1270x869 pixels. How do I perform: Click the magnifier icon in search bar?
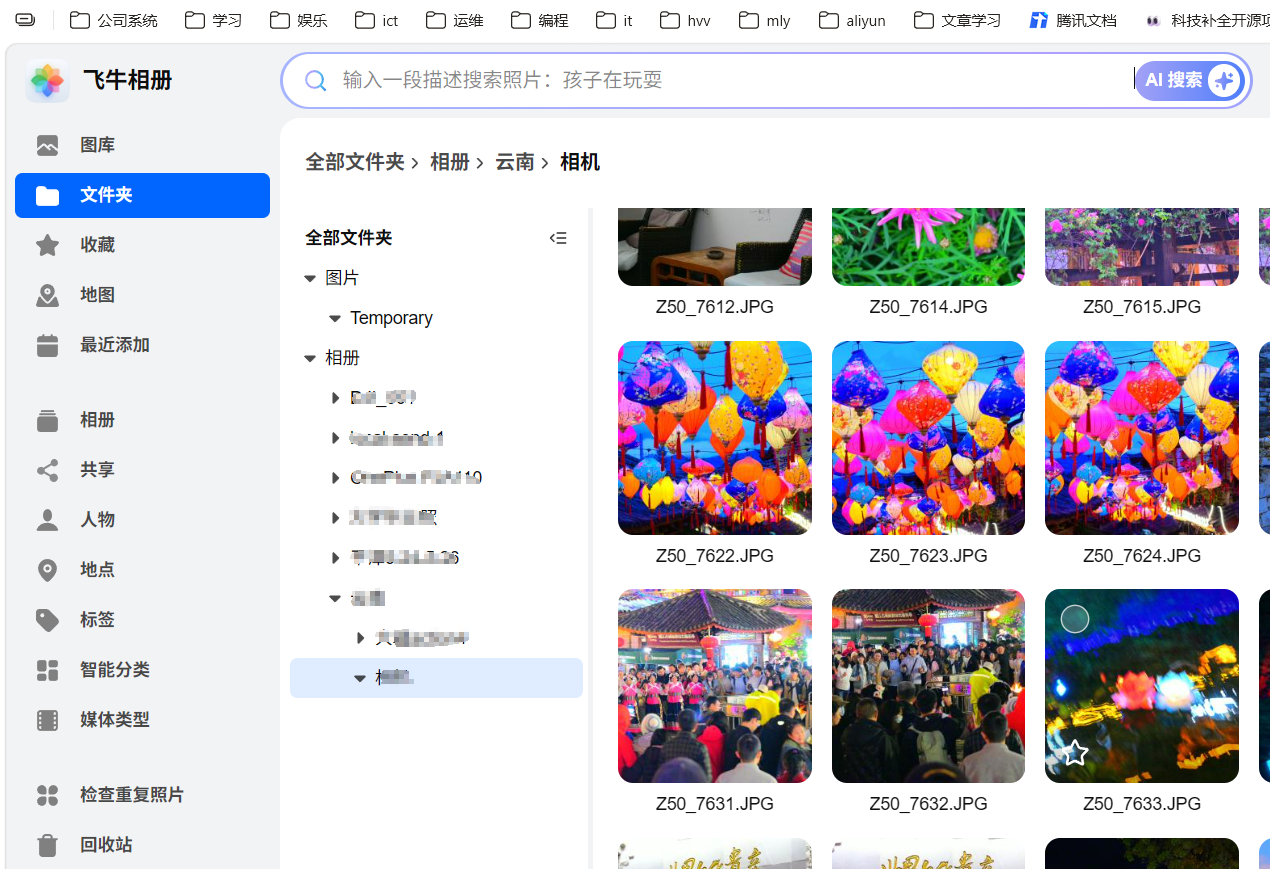click(315, 80)
